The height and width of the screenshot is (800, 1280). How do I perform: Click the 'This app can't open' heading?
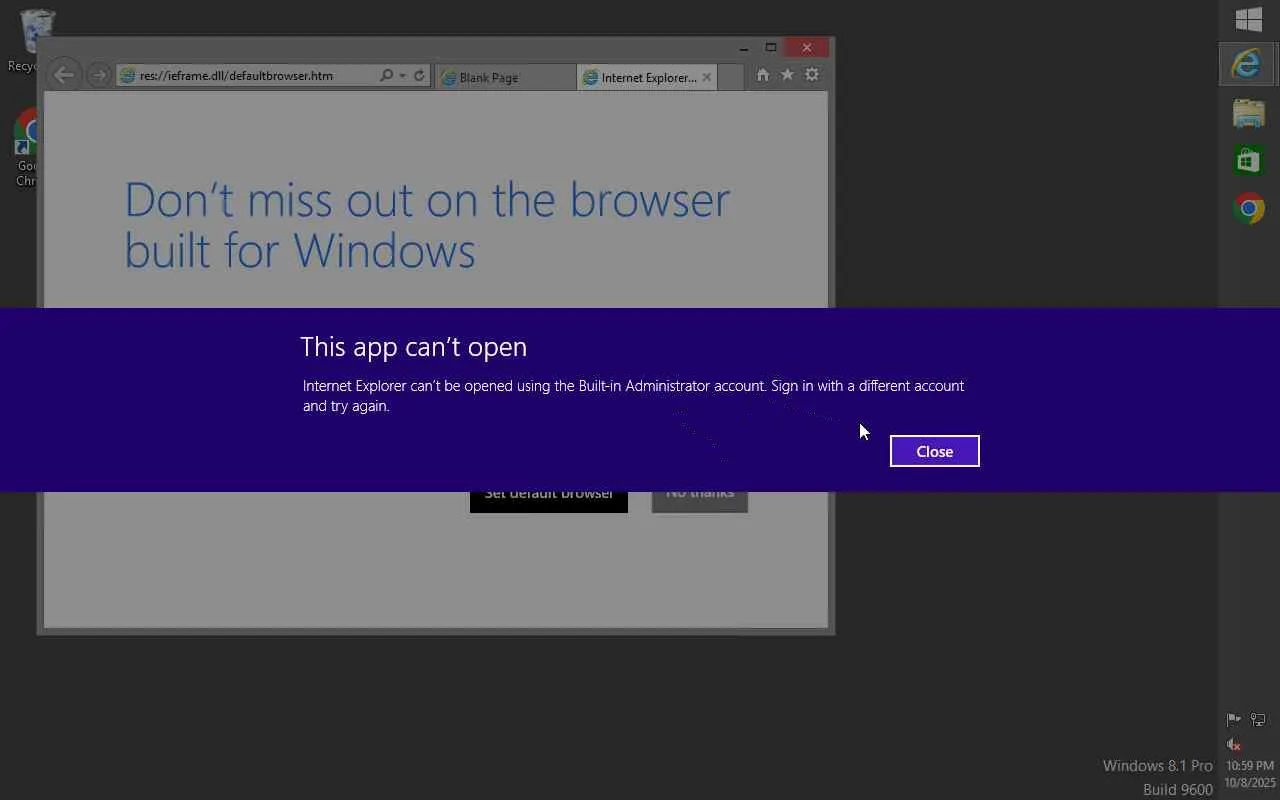413,347
